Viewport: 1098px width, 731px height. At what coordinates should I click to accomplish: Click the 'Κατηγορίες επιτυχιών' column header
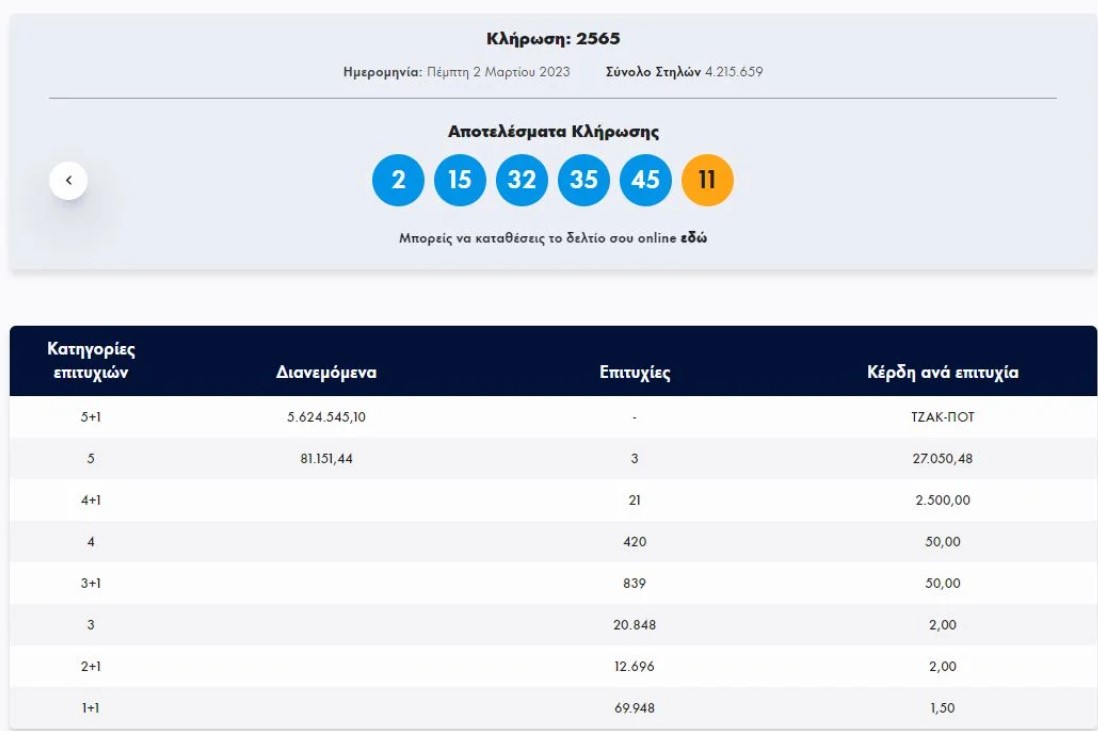(91, 361)
